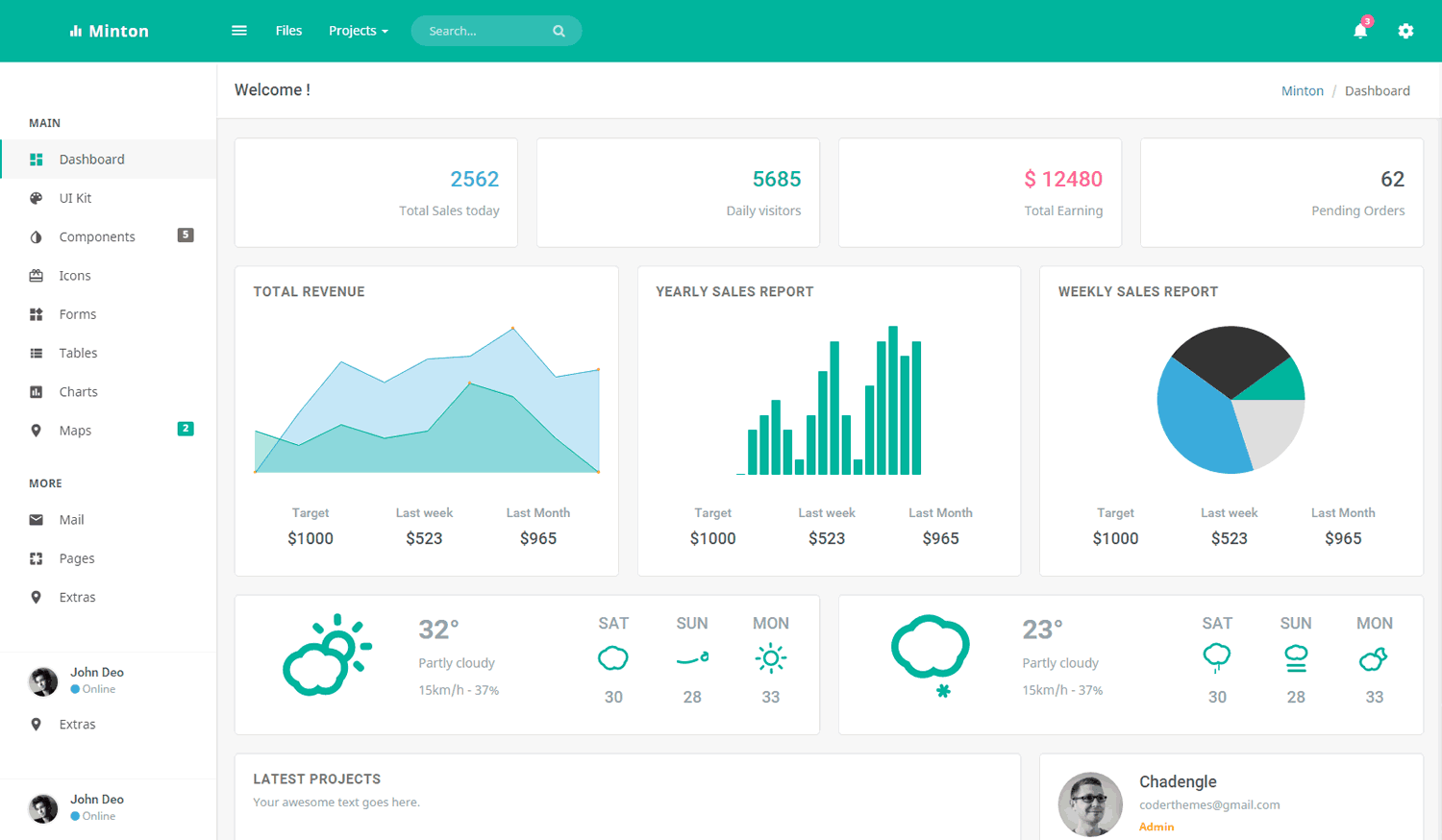1442x840 pixels.
Task: Toggle the sidebar with the hamburger icon
Action: (239, 31)
